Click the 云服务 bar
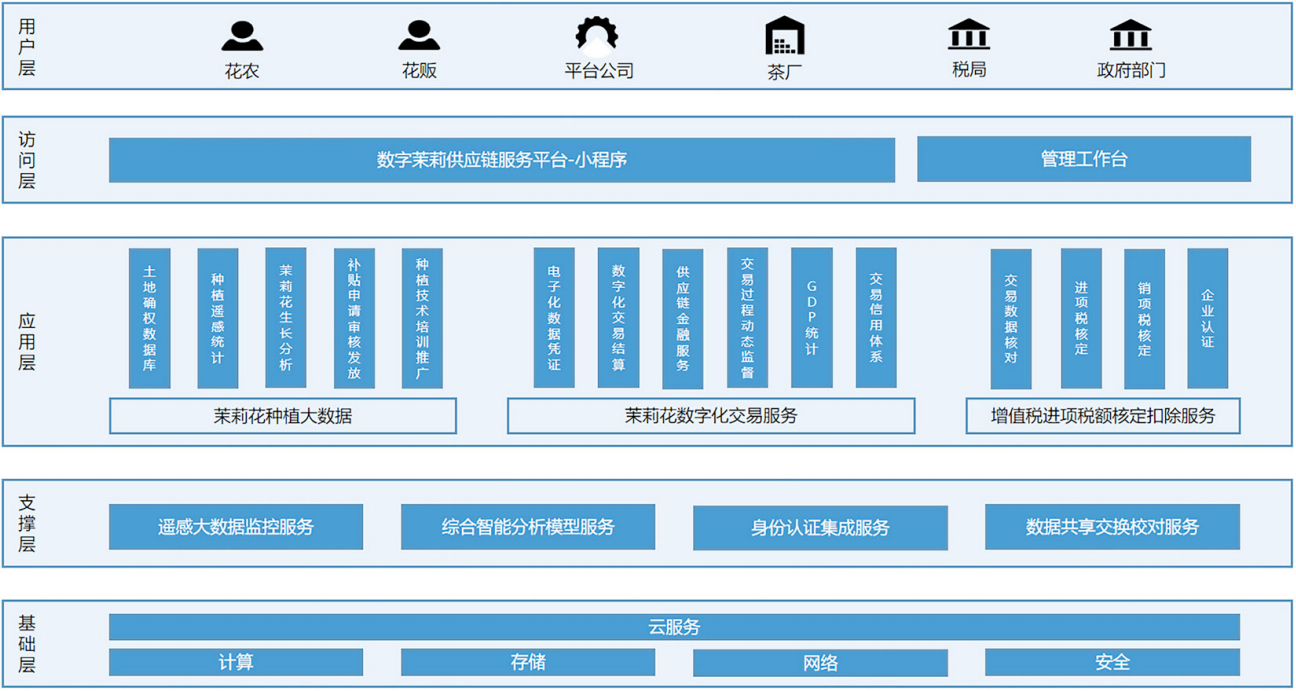The height and width of the screenshot is (691, 1296). coord(674,627)
